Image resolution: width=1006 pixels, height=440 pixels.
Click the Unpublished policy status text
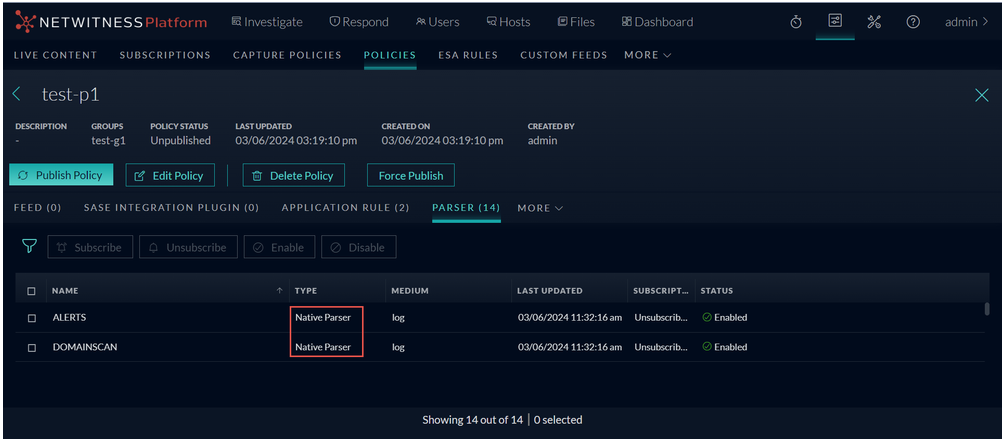tap(180, 140)
